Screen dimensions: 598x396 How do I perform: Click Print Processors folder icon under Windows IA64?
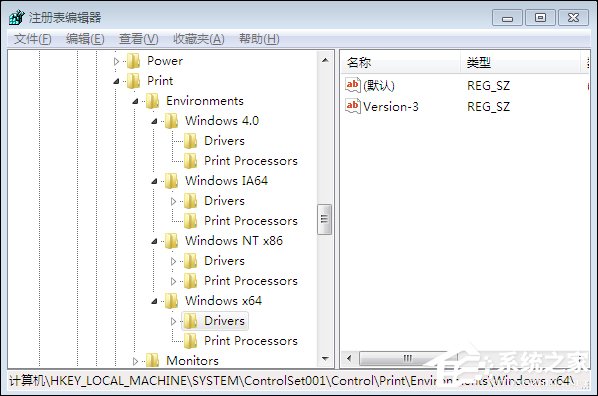190,221
